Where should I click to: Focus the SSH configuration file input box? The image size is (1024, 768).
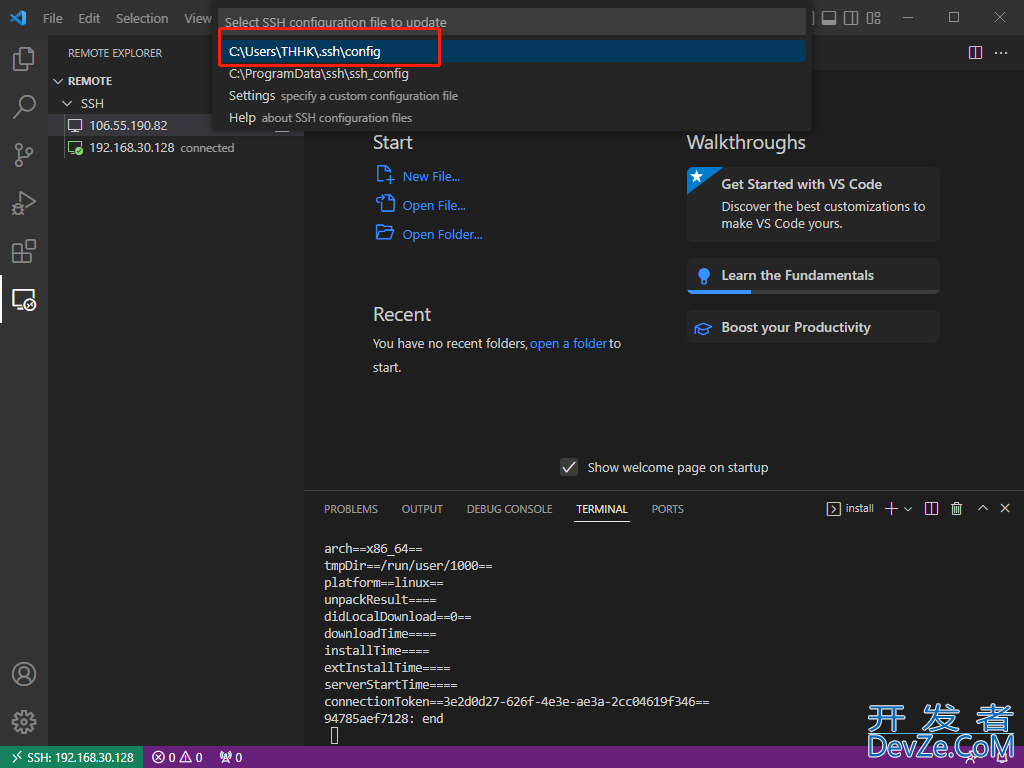tap(512, 22)
